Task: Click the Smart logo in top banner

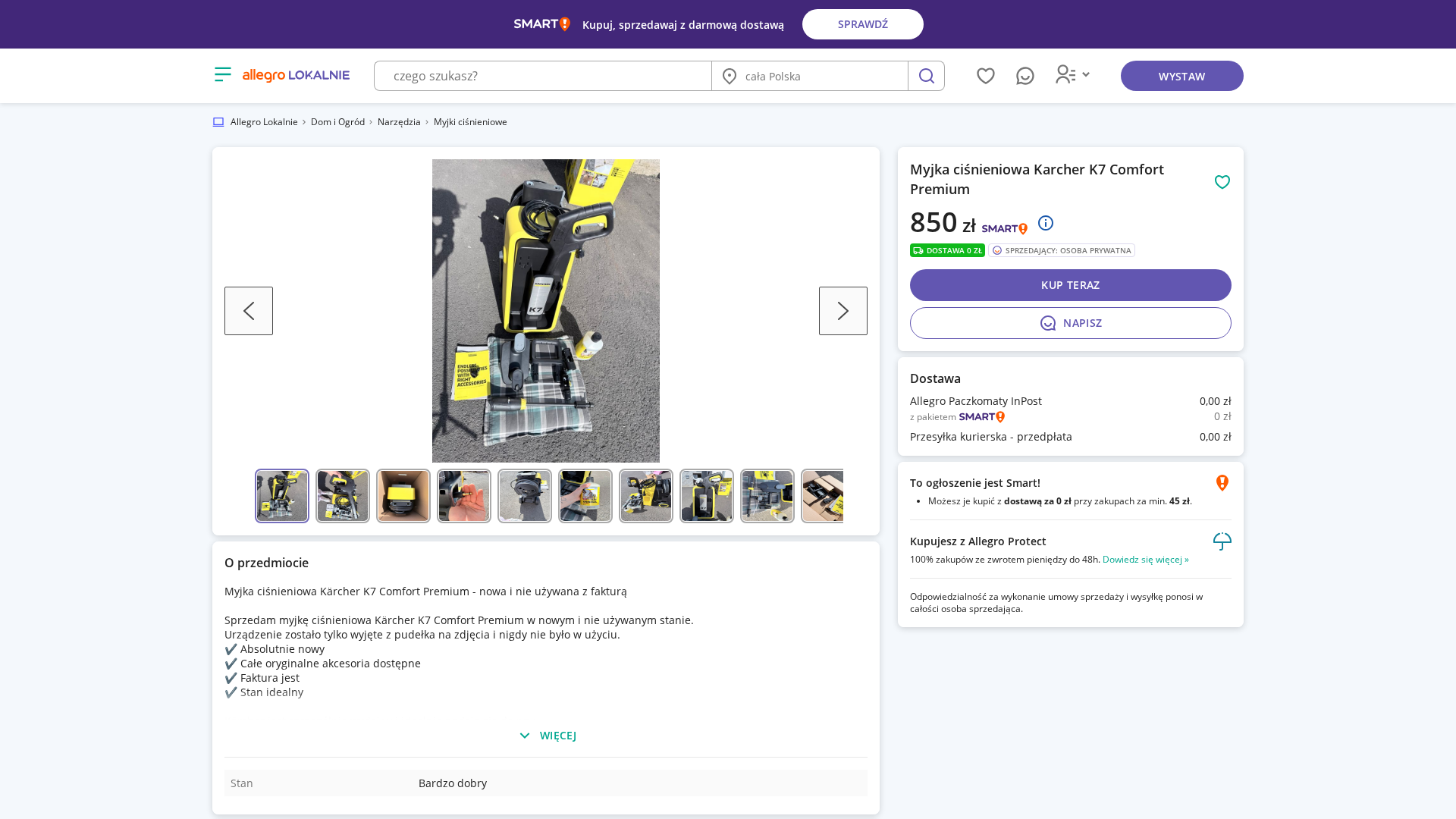Action: (542, 24)
